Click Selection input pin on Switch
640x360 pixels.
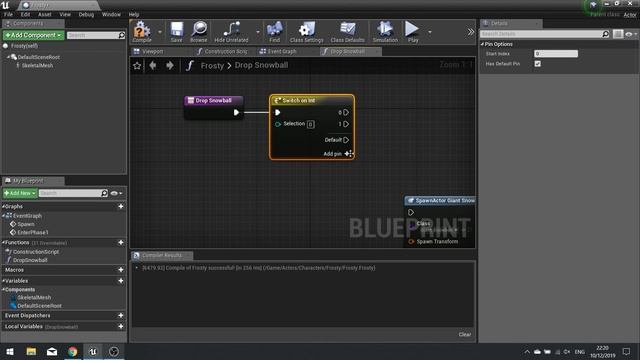[278, 124]
